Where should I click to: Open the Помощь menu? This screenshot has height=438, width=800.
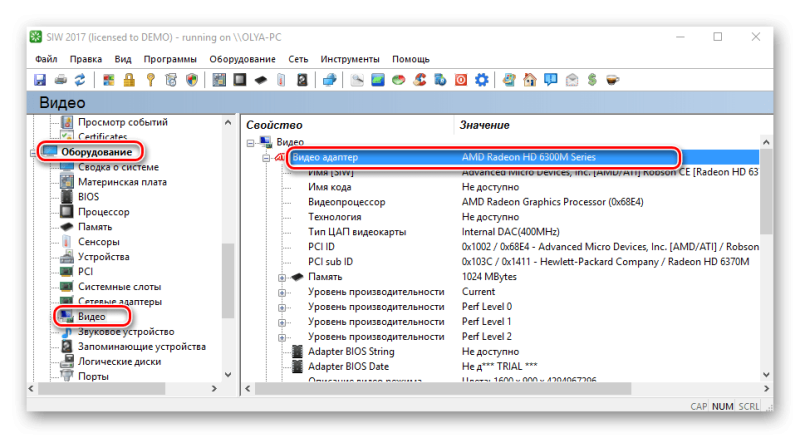coord(410,59)
